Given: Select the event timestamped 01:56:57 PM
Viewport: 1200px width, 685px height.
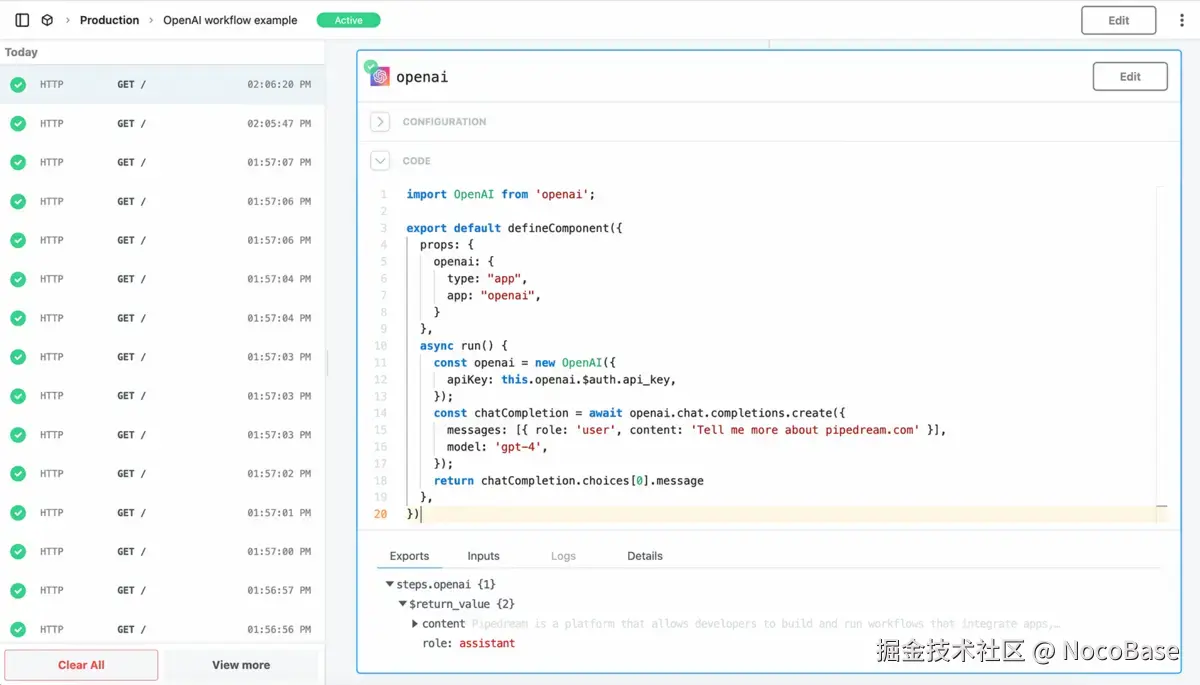Looking at the screenshot, I should click(x=162, y=591).
